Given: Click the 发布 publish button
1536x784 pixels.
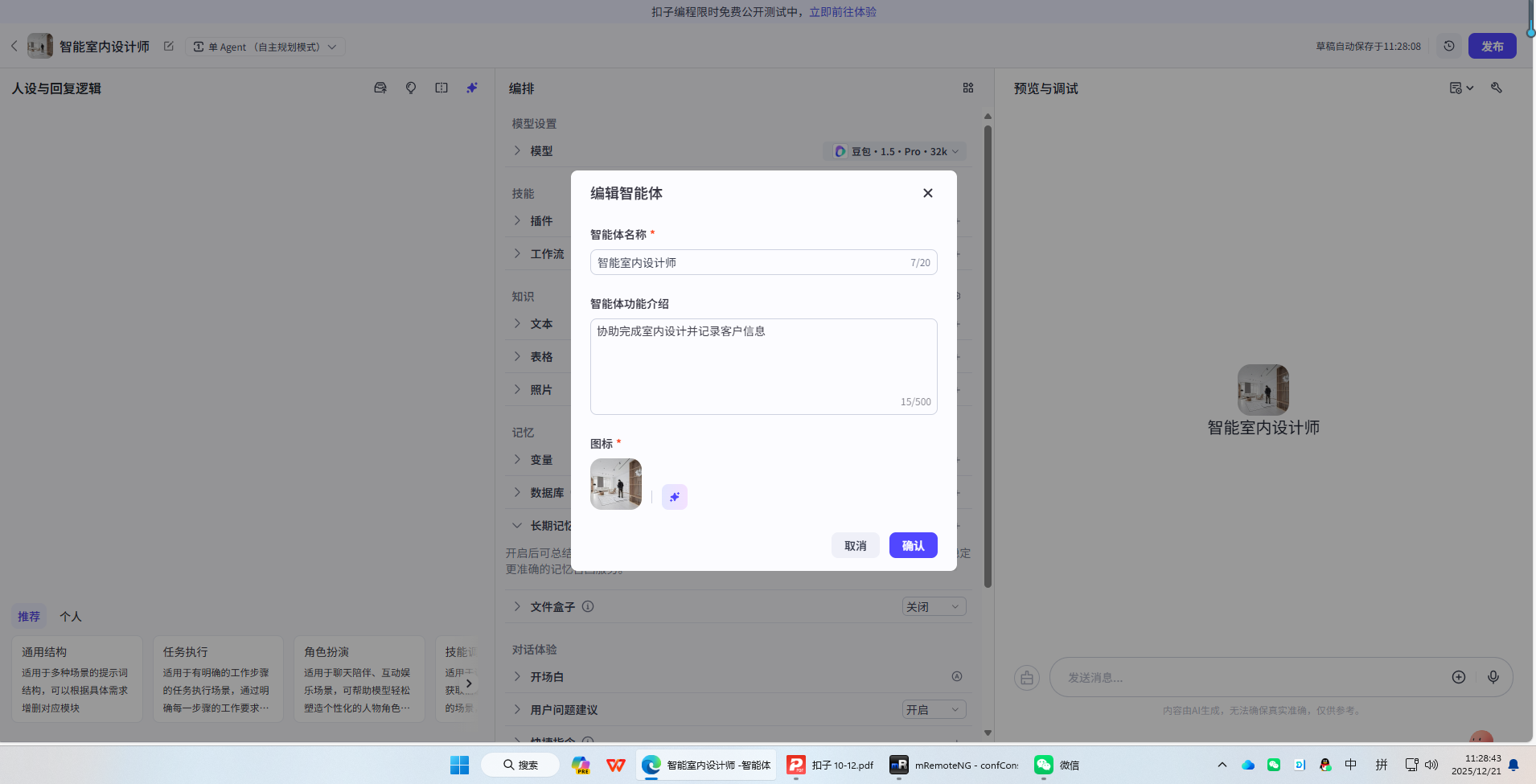Looking at the screenshot, I should point(1493,46).
